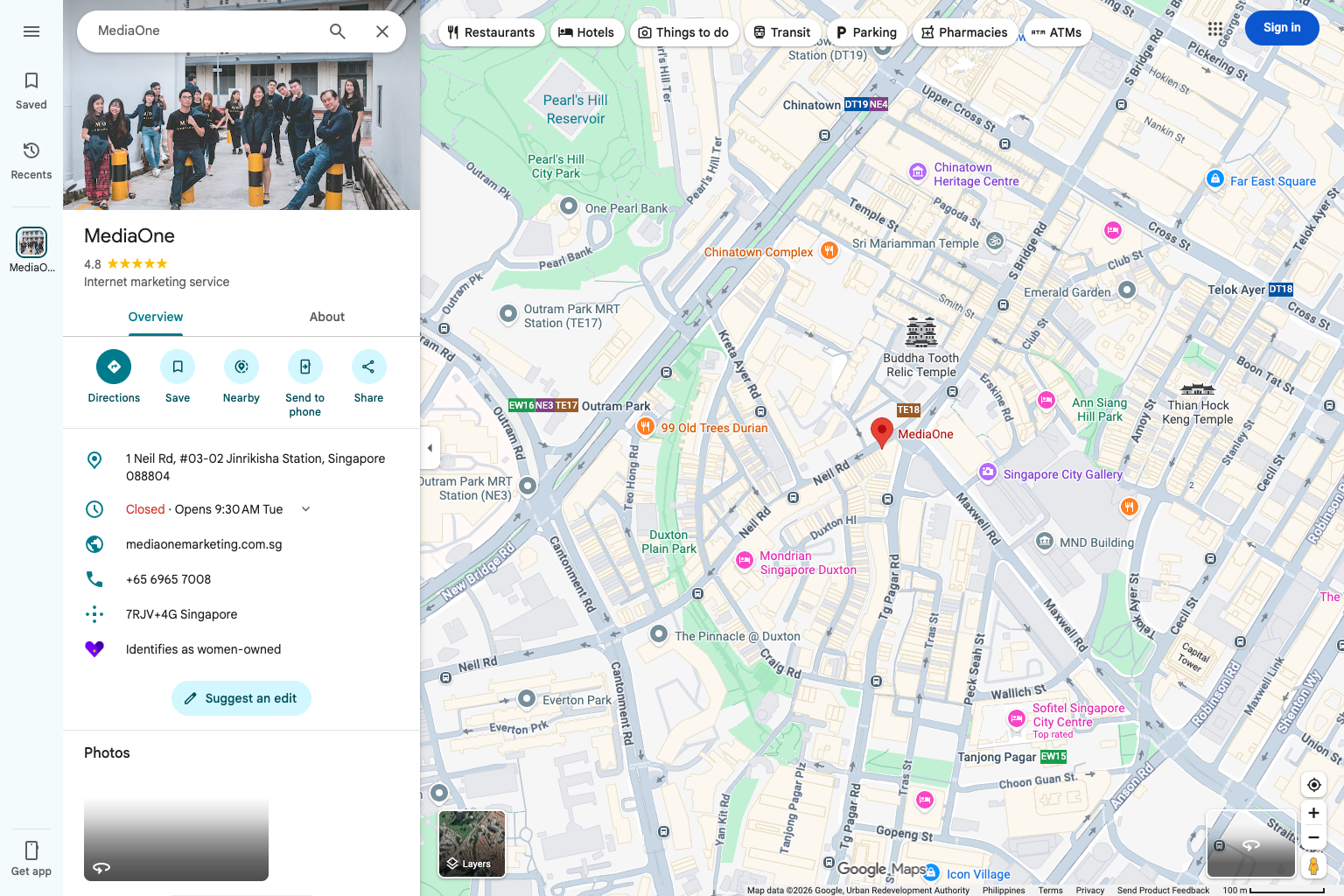
Task: Zoom out with the minus button
Action: pos(1313,837)
